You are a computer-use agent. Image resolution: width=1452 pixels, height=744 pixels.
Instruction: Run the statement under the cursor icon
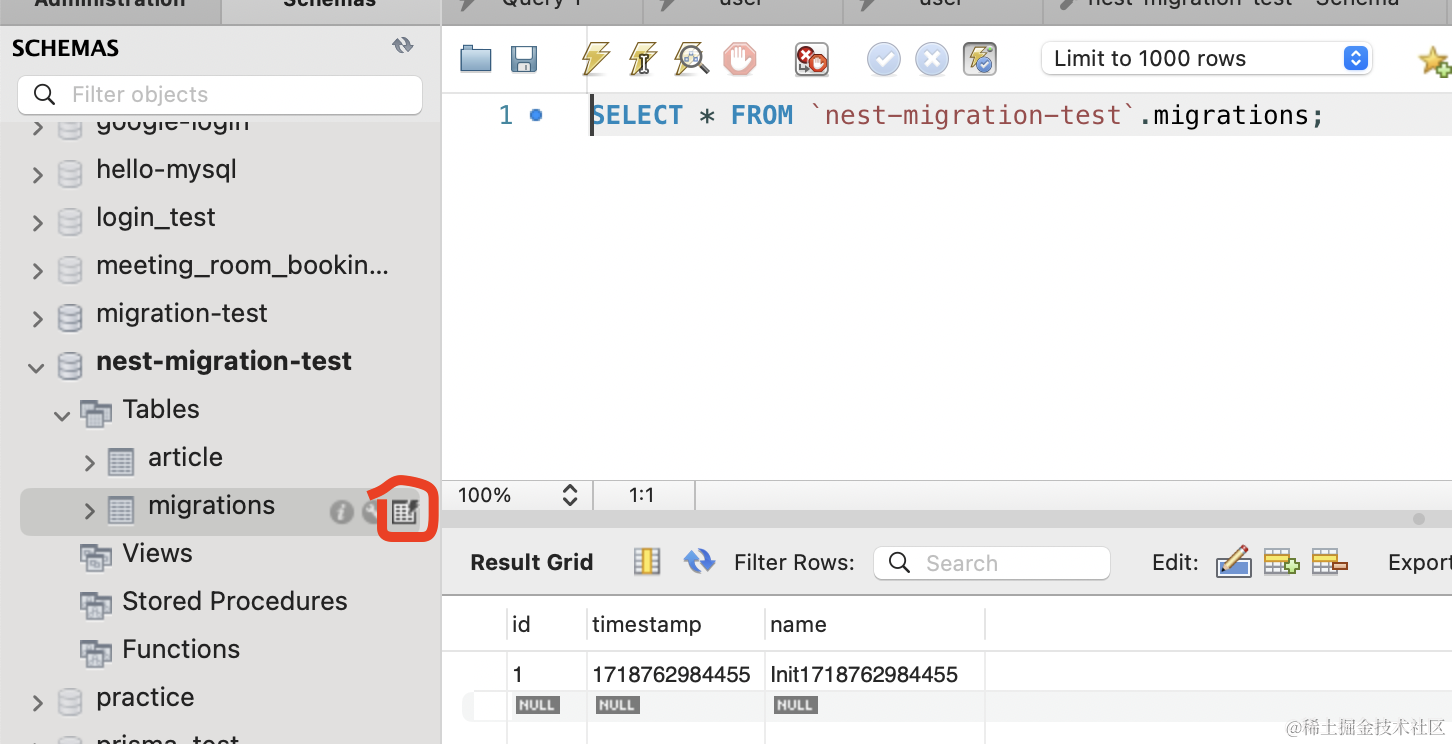click(x=643, y=59)
